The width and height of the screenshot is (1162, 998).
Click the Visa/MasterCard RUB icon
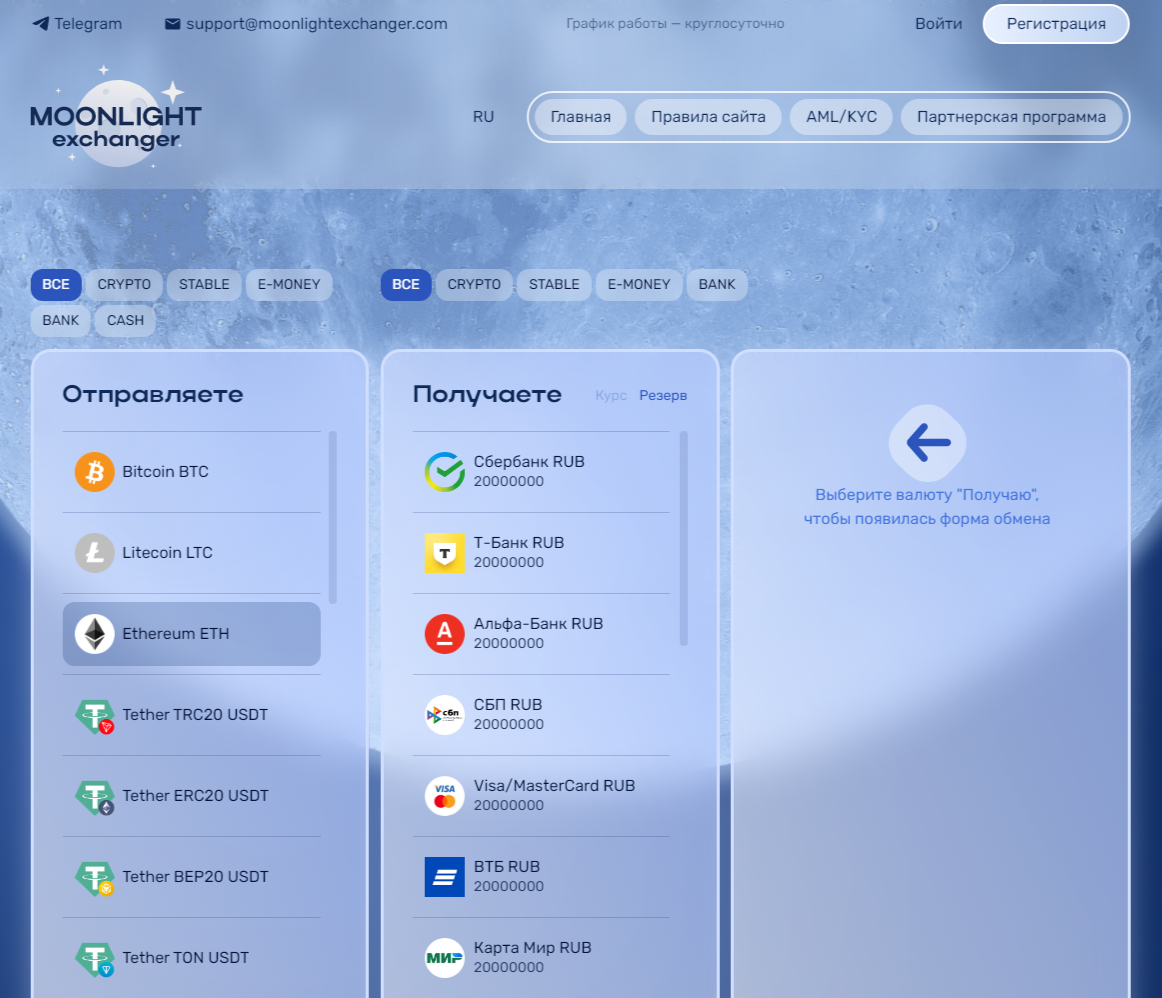coord(444,795)
